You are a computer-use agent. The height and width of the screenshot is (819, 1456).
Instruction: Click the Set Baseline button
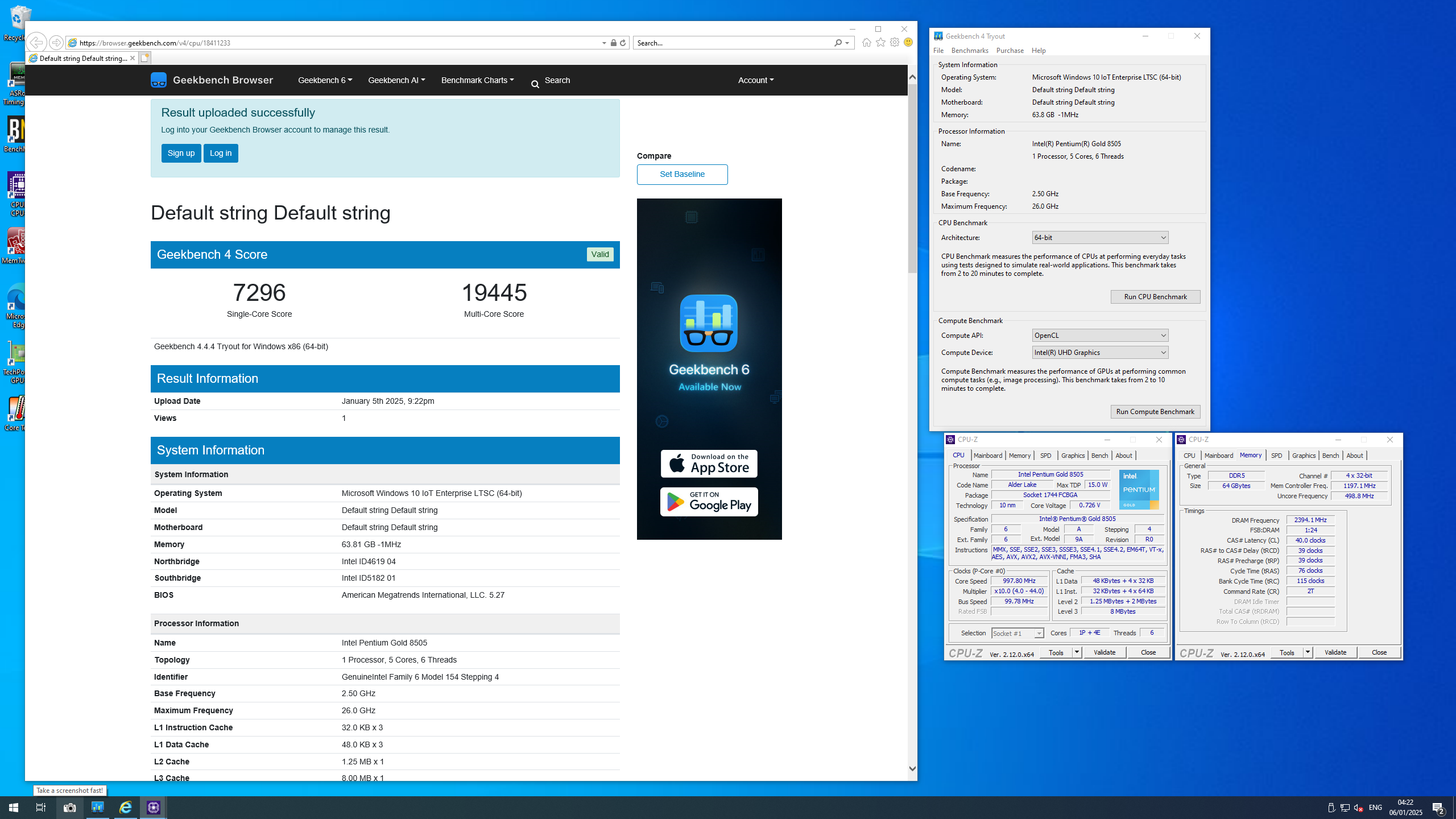(682, 175)
